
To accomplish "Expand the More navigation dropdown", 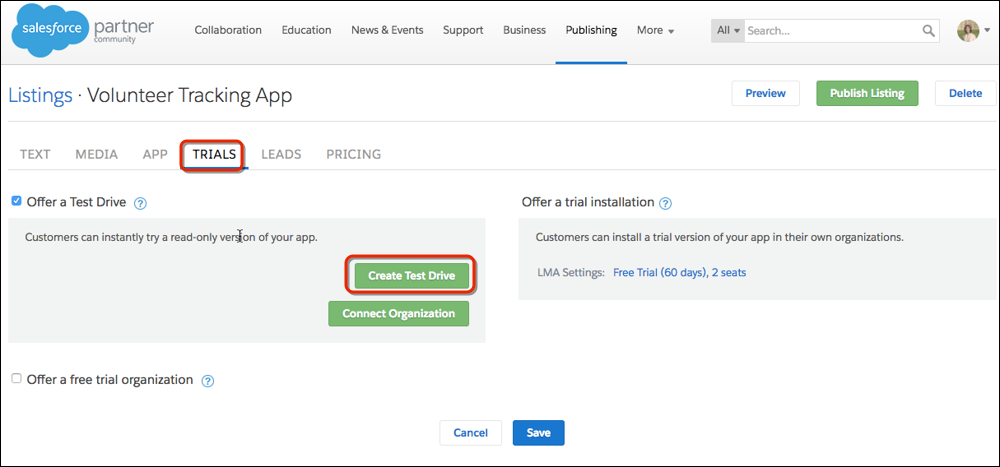I will coord(655,30).
